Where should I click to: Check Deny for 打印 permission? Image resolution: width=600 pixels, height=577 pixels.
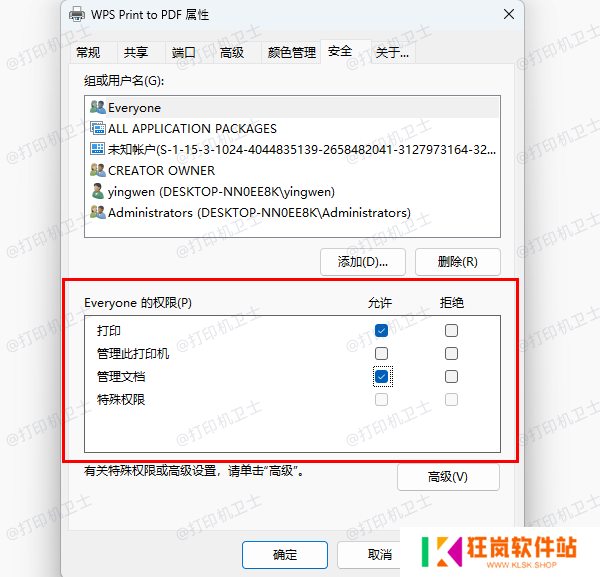451,331
